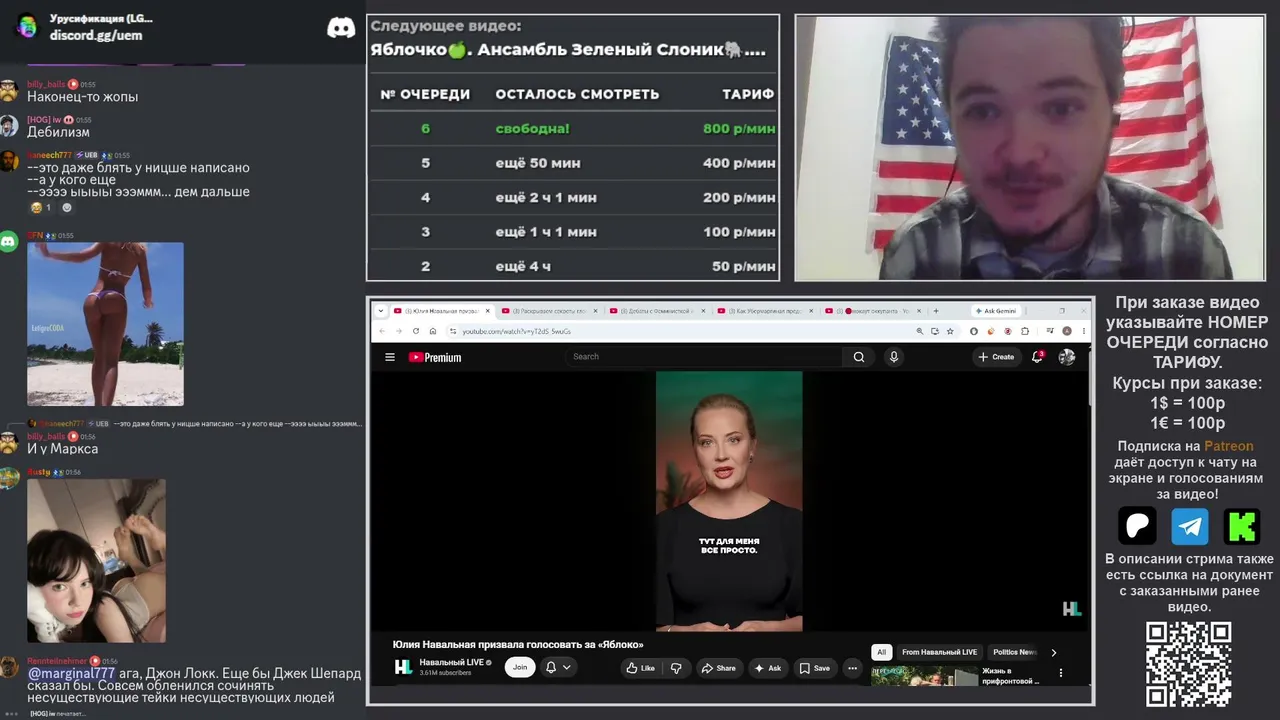Click billy_balls avatar beside 'Наконец-то жопы'
Image resolution: width=1280 pixels, height=720 pixels.
[9, 91]
